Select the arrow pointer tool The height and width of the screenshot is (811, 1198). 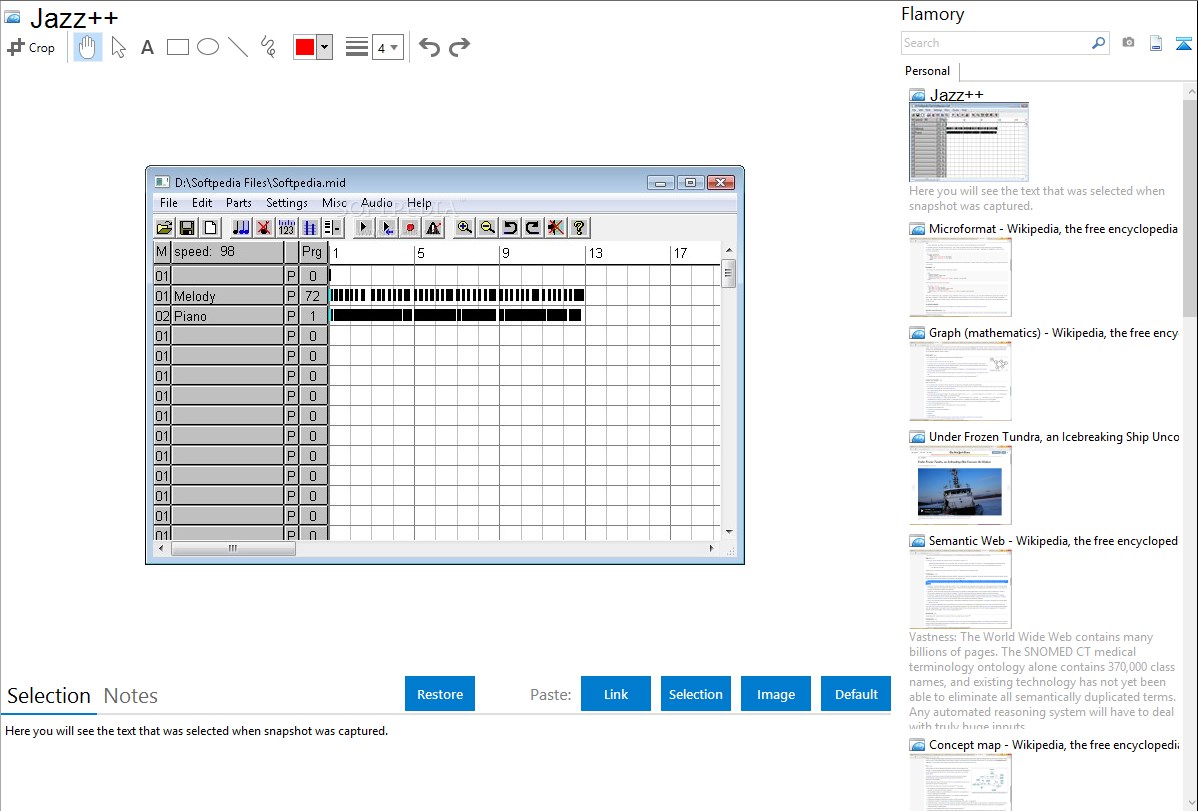(118, 47)
